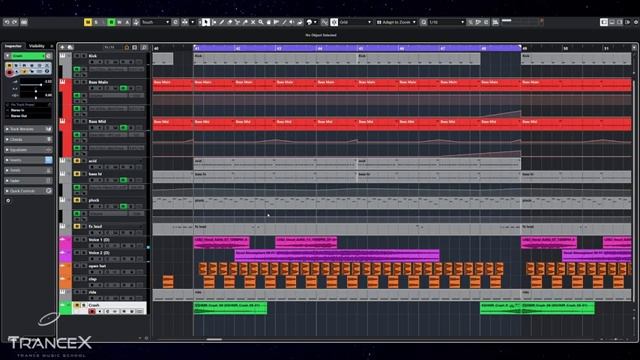Screen dimensions: 640x360
Task: Expand the Equalizers inspector section
Action: pyautogui.click(x=28, y=150)
